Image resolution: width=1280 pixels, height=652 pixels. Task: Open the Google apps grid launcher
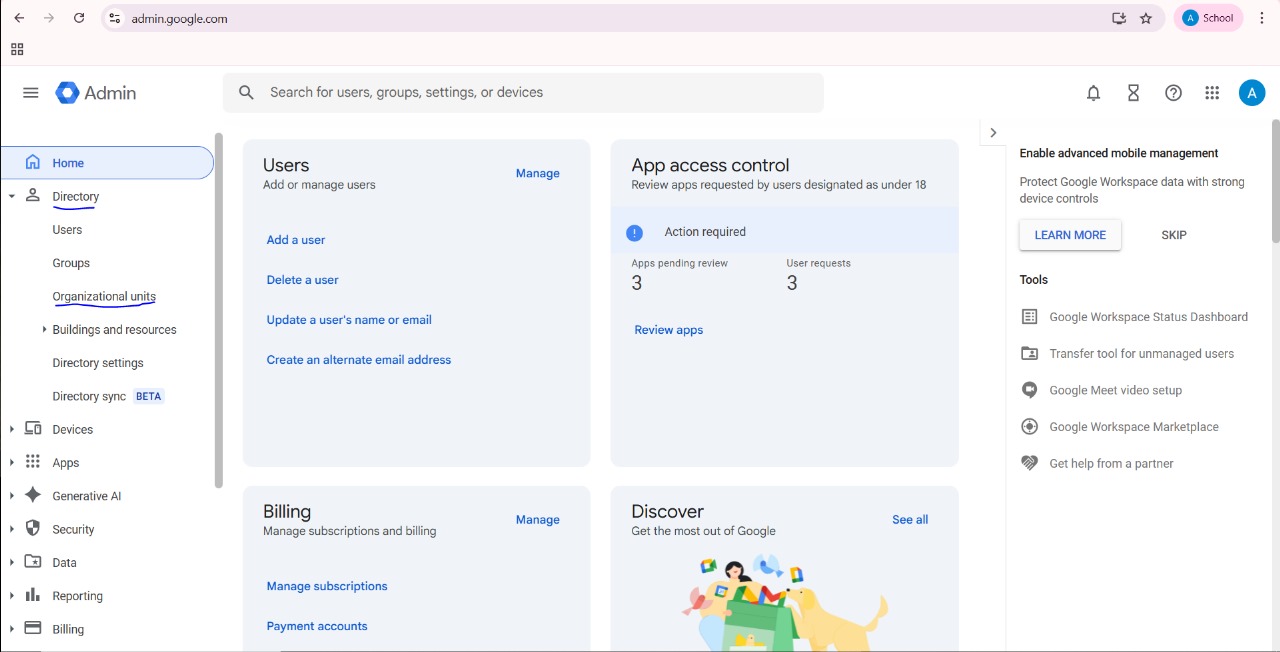(1212, 93)
